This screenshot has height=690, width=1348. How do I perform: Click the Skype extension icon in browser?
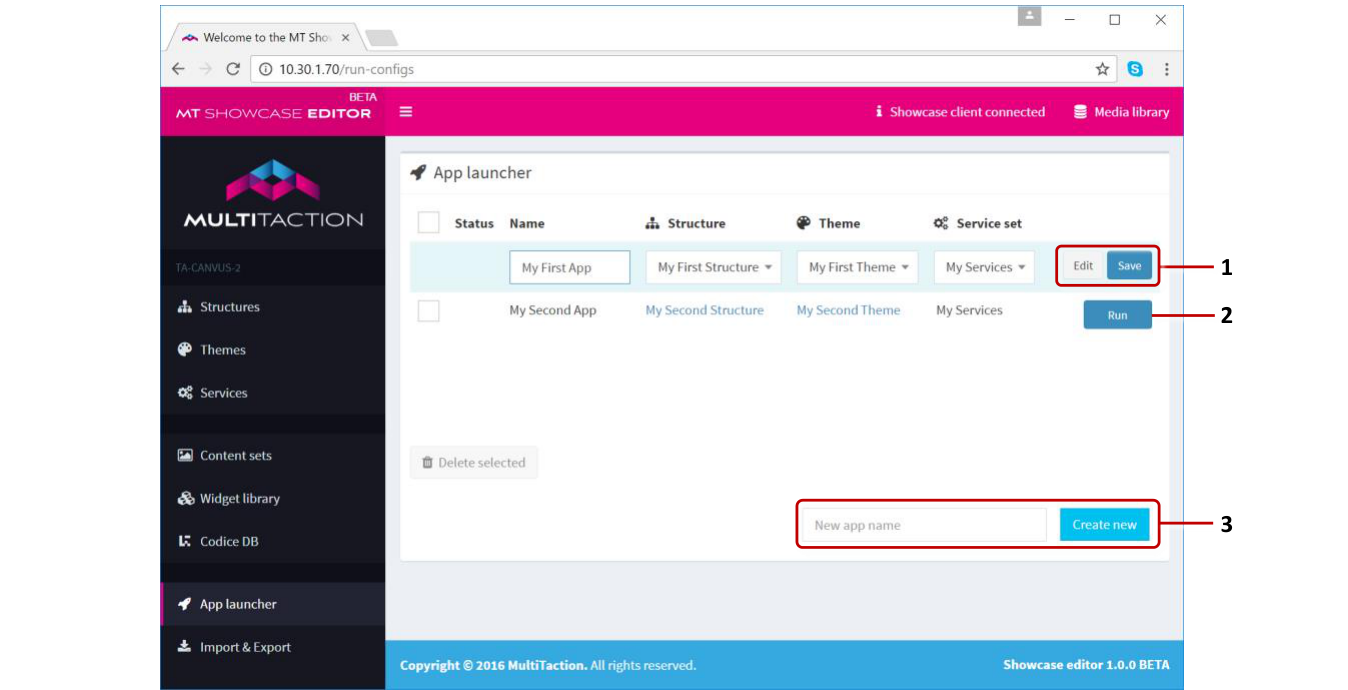tap(1135, 69)
